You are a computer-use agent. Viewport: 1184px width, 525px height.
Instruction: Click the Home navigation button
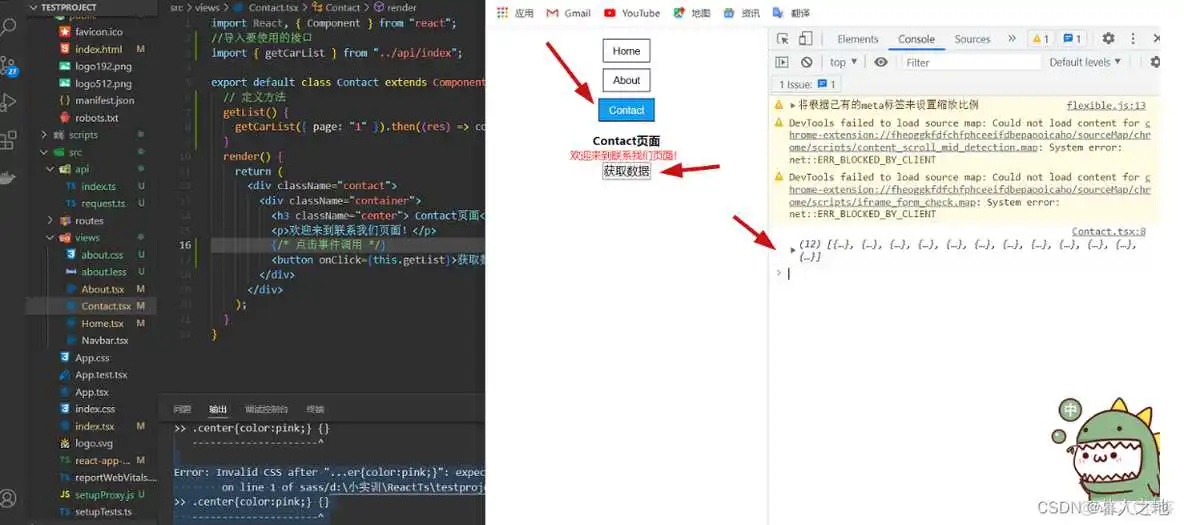click(x=626, y=51)
